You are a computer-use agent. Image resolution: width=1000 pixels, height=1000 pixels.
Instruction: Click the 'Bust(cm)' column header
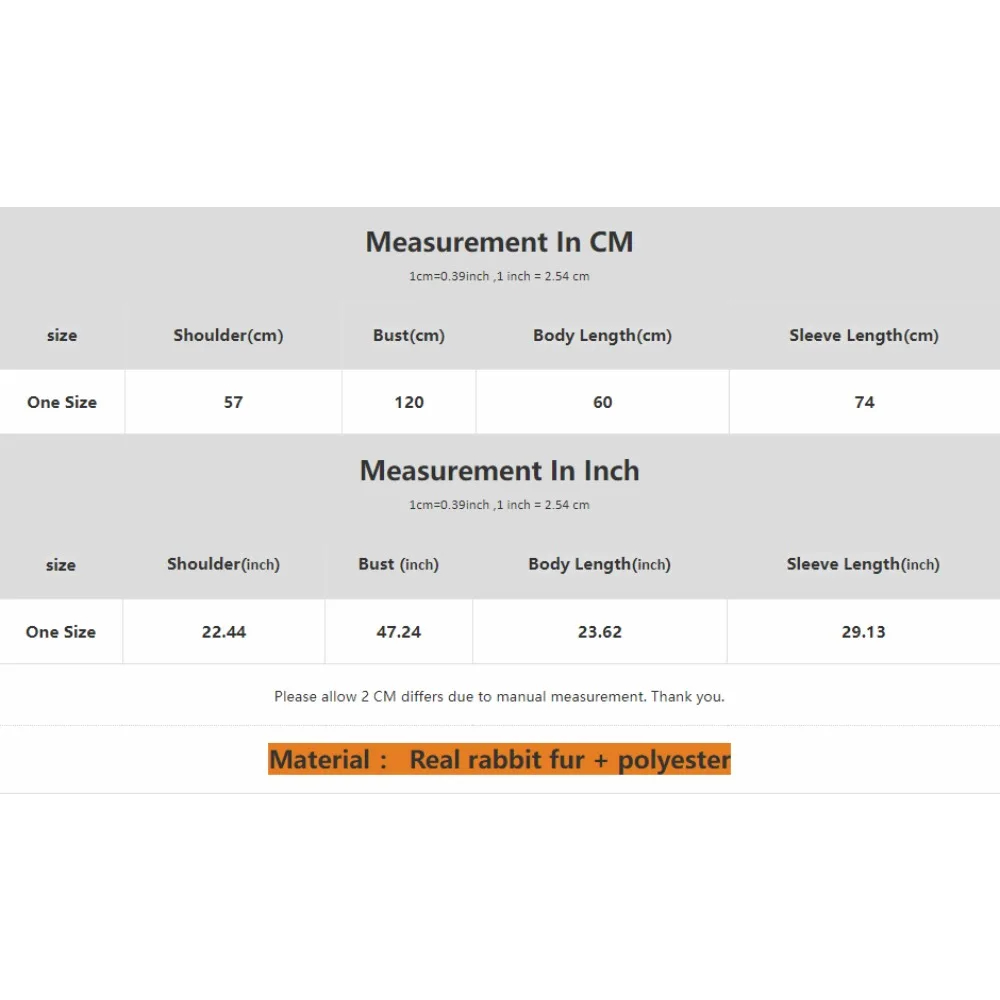(409, 335)
